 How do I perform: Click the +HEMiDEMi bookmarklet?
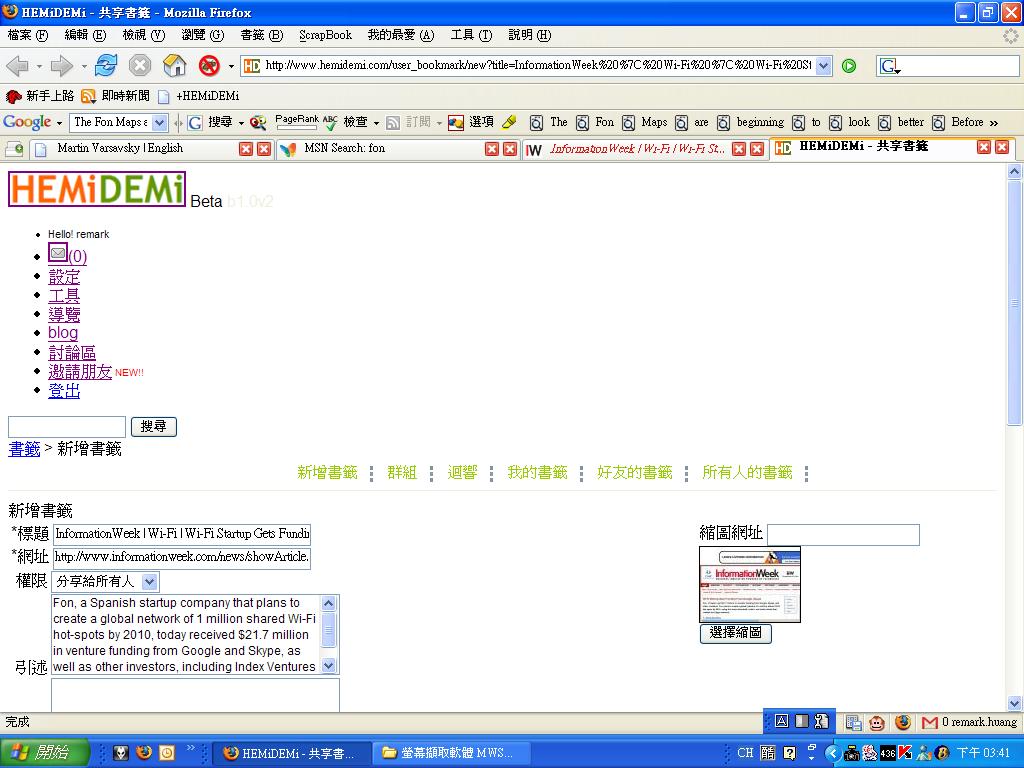coord(199,96)
